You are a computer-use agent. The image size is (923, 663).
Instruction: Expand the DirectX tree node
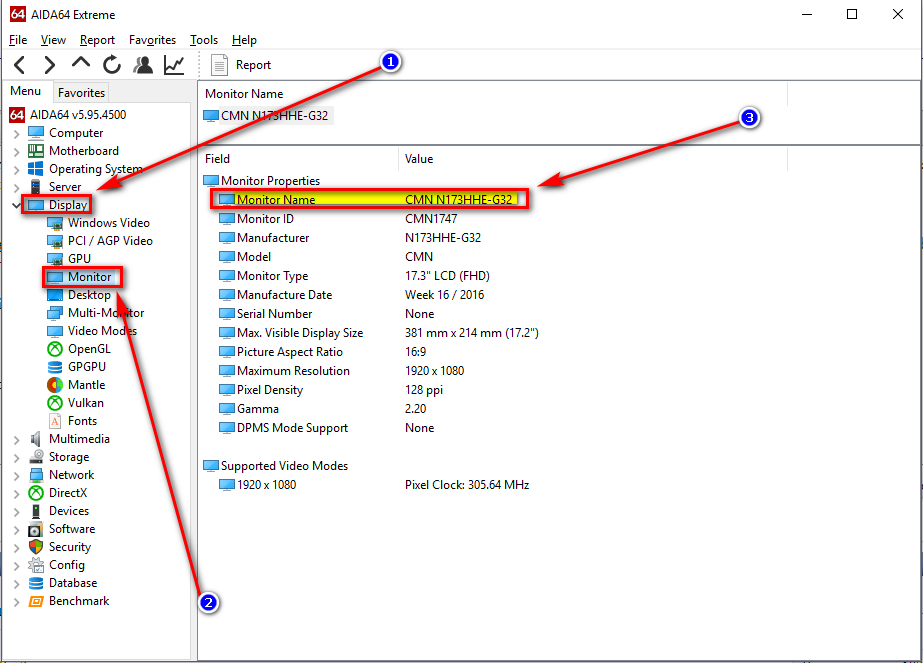pos(16,493)
